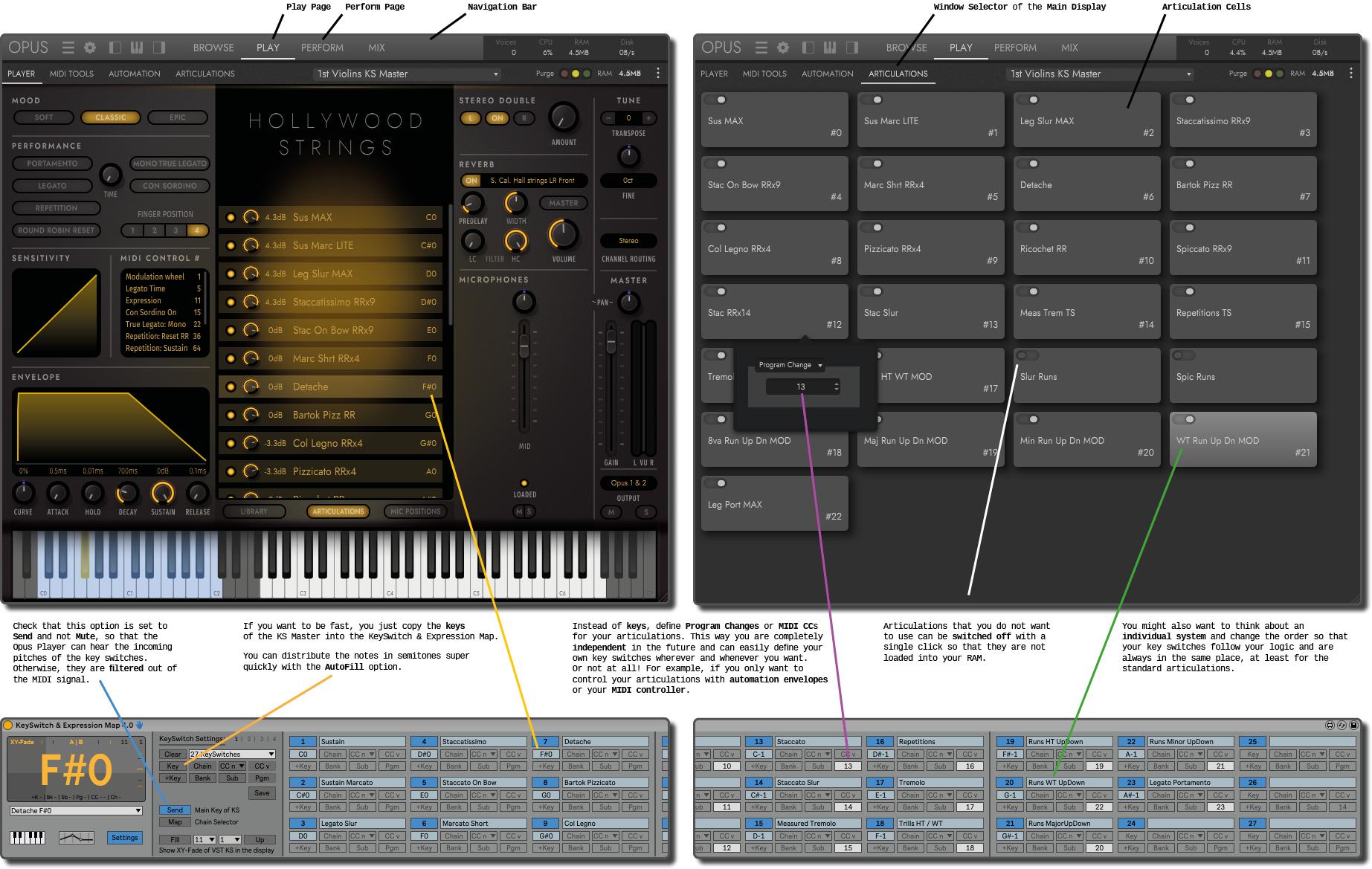Open hamburger menu in left Opus window
This screenshot has height=869, width=1372.
(x=68, y=48)
